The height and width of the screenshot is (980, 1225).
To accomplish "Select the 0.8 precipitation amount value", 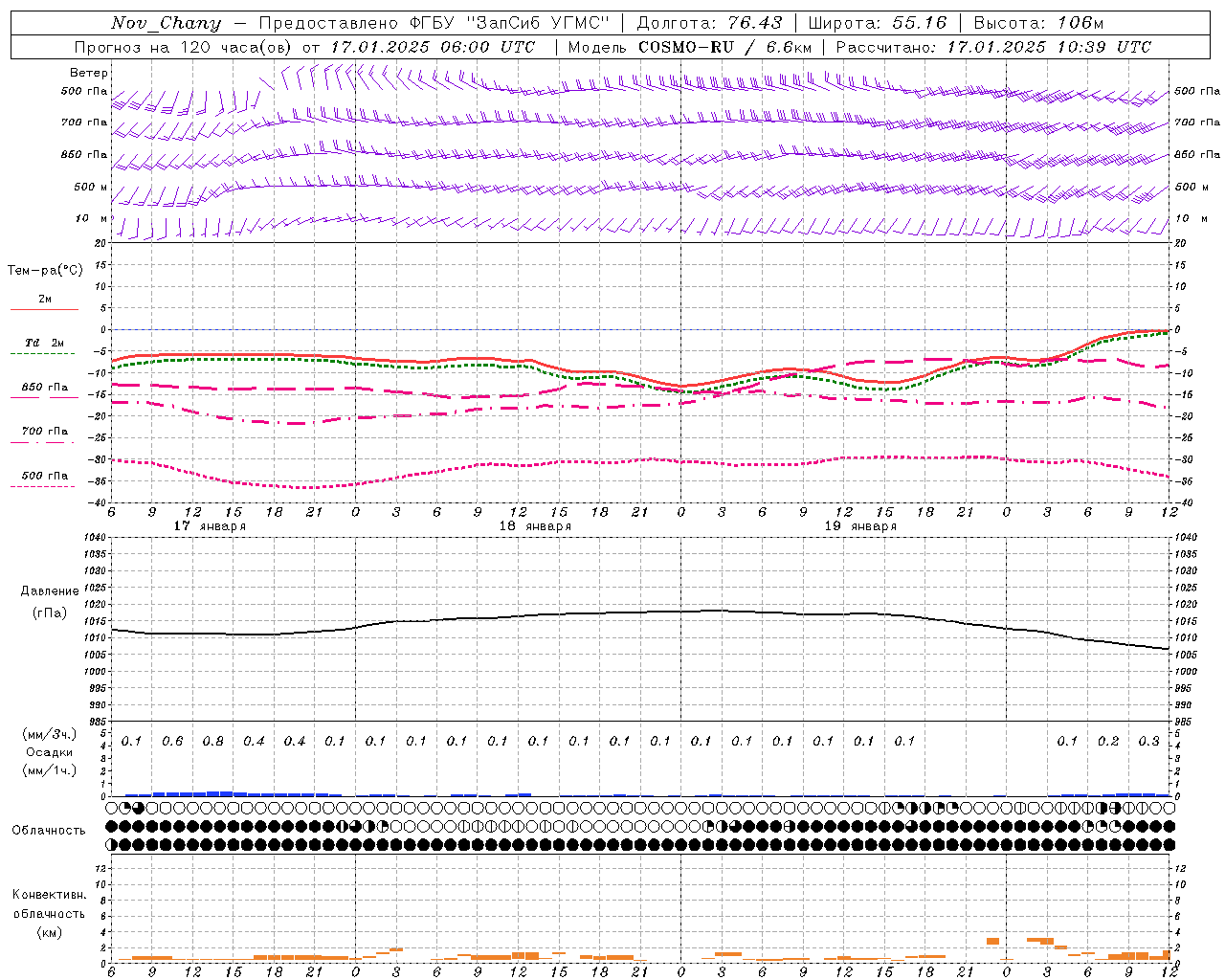I will (212, 742).
